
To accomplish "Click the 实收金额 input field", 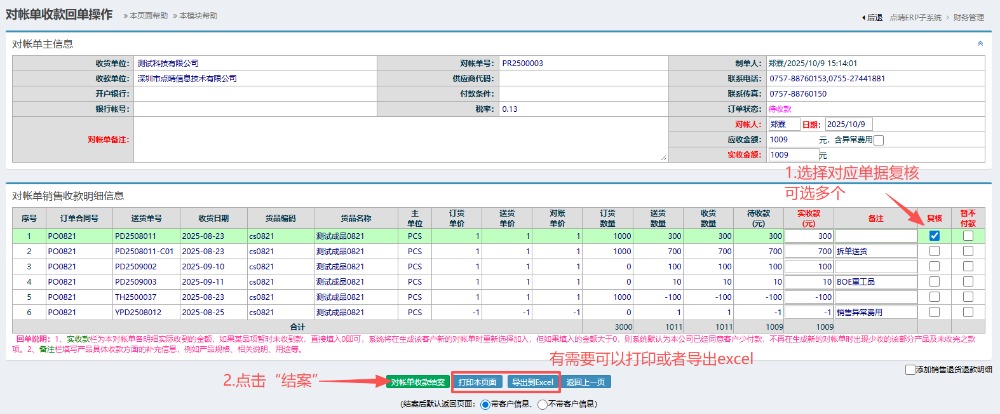I will 792,155.
